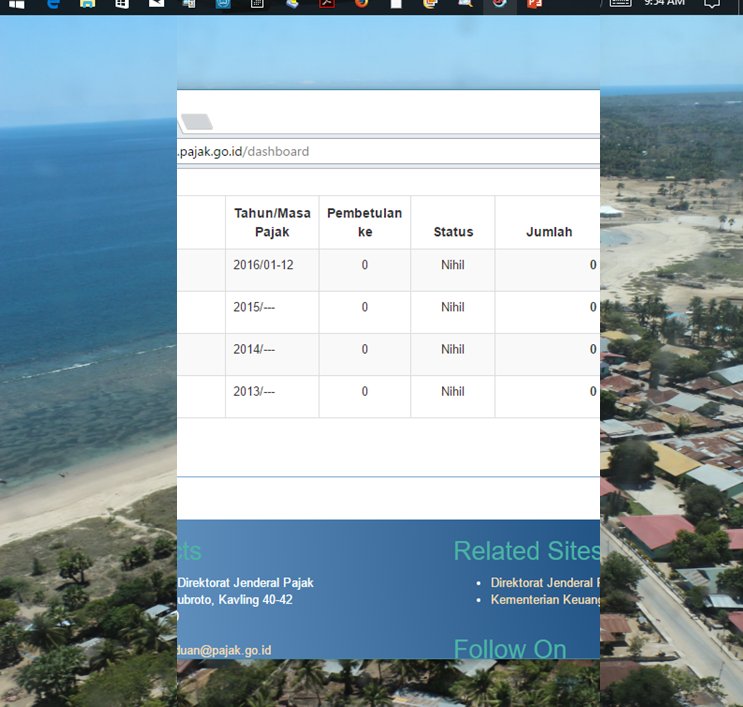Launch Adobe Reader from taskbar
The height and width of the screenshot is (707, 743).
pyautogui.click(x=326, y=4)
